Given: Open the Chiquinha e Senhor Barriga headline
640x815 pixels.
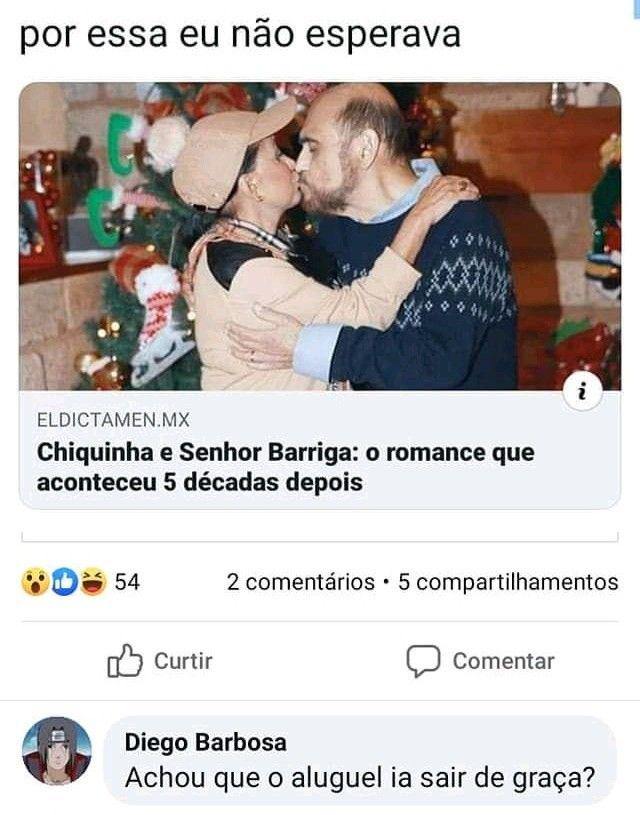Looking at the screenshot, I should [285, 467].
